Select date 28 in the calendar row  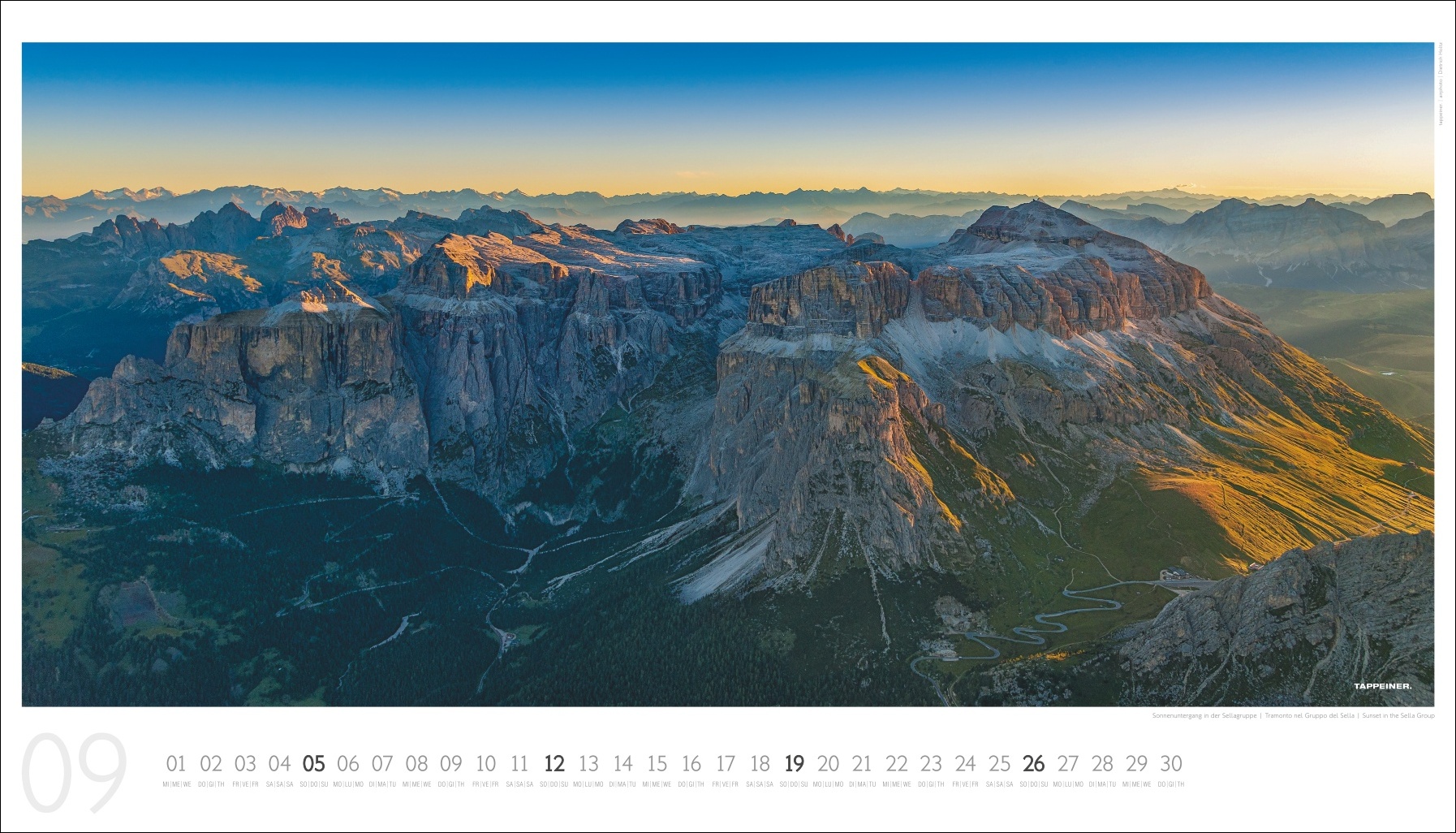tap(1102, 764)
